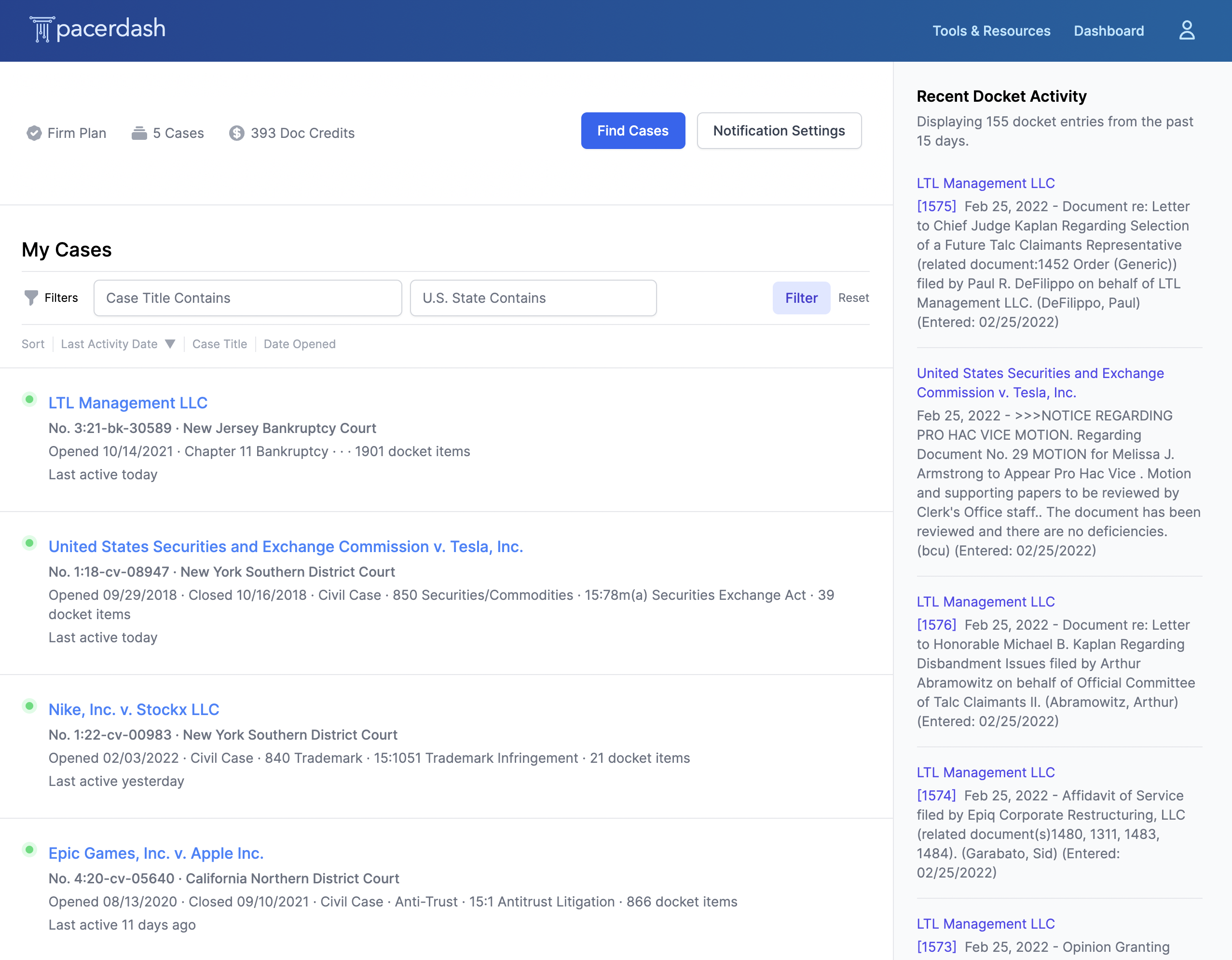Image resolution: width=1232 pixels, height=960 pixels.
Task: Click the funnel Filters icon
Action: point(31,297)
